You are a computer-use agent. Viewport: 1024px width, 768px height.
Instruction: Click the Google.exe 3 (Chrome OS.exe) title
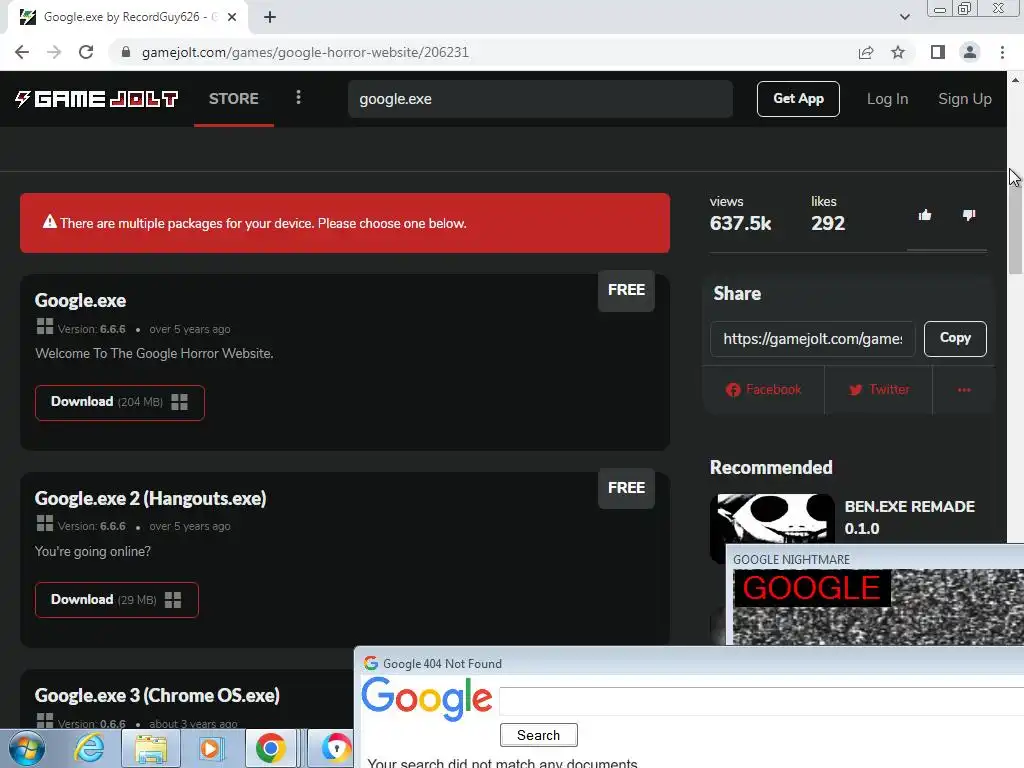point(157,696)
